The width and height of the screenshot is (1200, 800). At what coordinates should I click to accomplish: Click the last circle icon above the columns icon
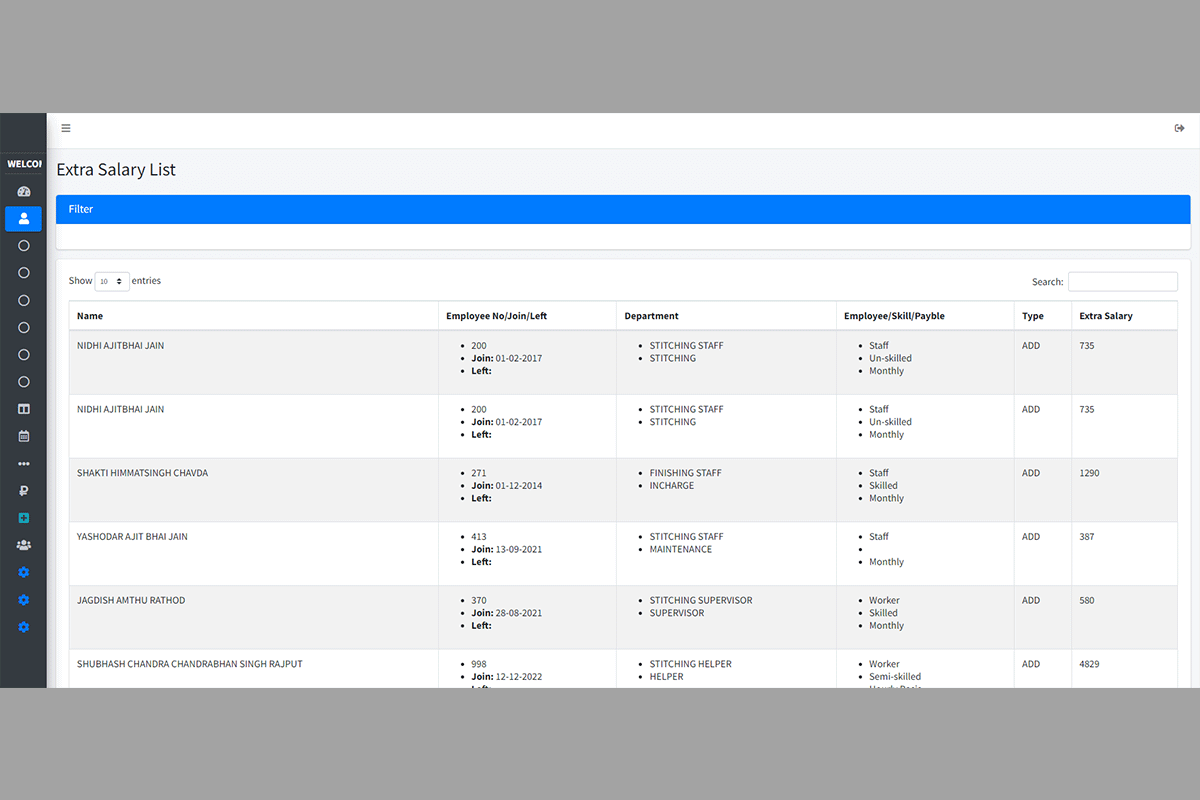pos(24,382)
